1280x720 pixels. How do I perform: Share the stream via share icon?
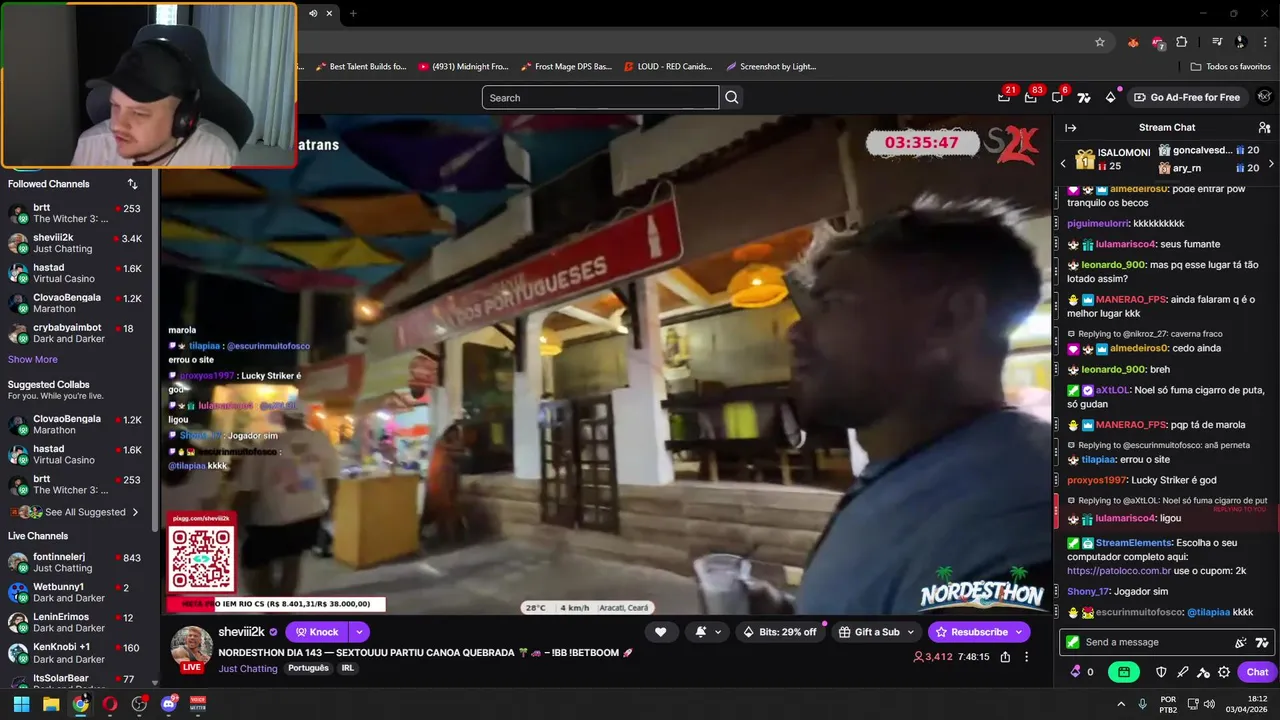(x=1005, y=657)
